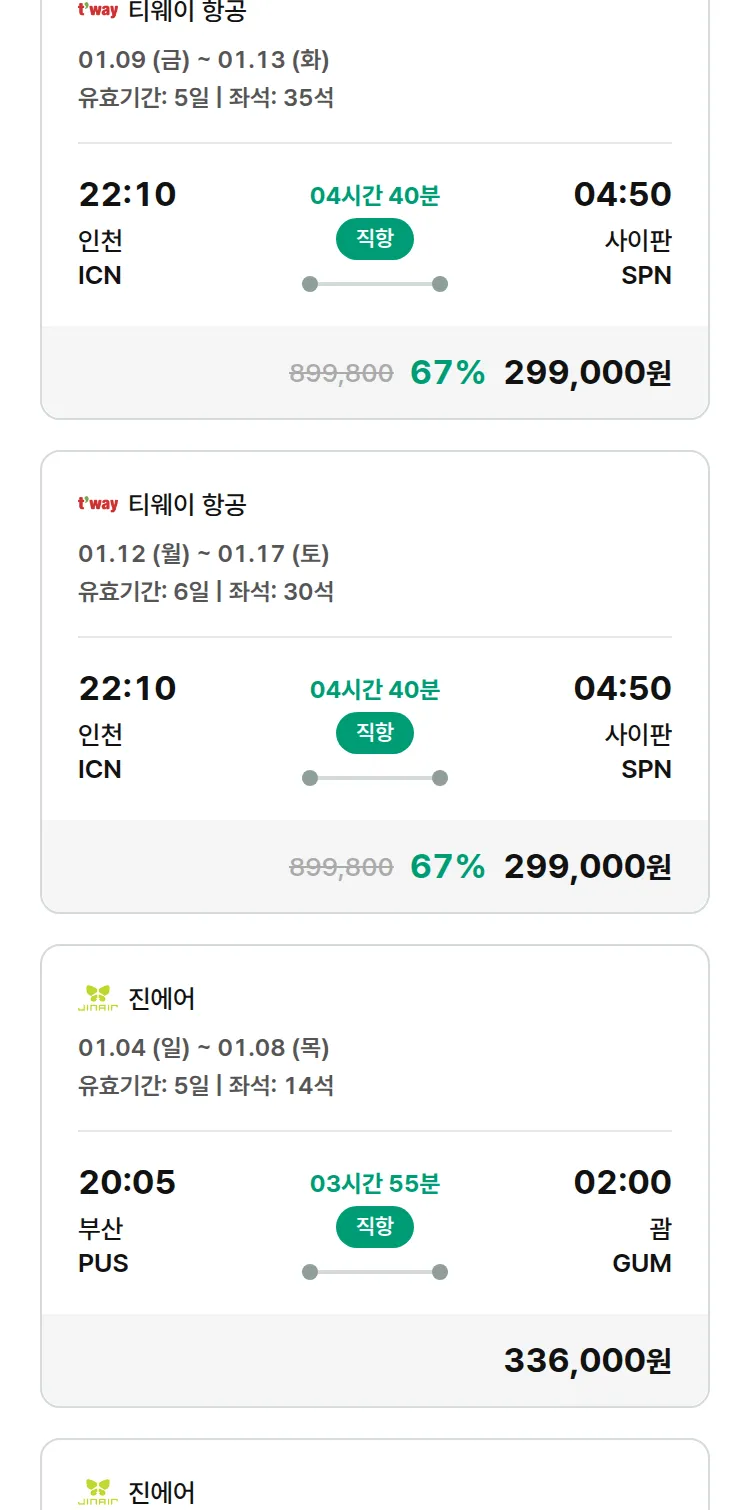Viewport: 750px width, 1510px height.
Task: Select the 336,000원 Jin Air fare
Action: [x=587, y=1360]
